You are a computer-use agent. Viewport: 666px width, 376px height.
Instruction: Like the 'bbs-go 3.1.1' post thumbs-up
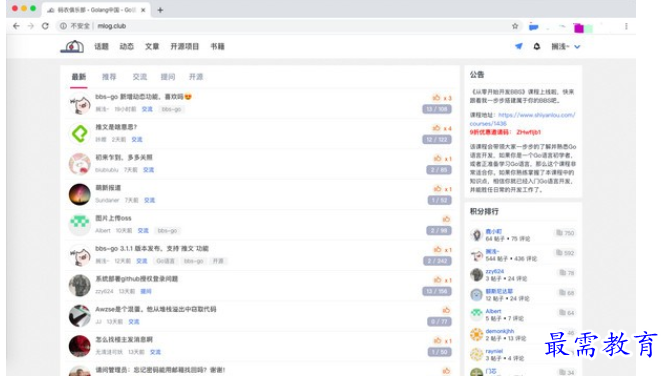[437, 249]
